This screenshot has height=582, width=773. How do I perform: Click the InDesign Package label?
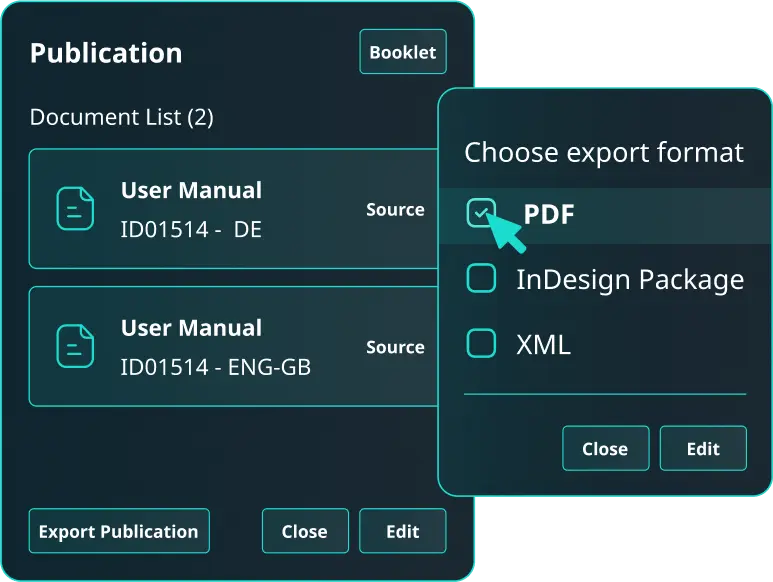(x=630, y=280)
